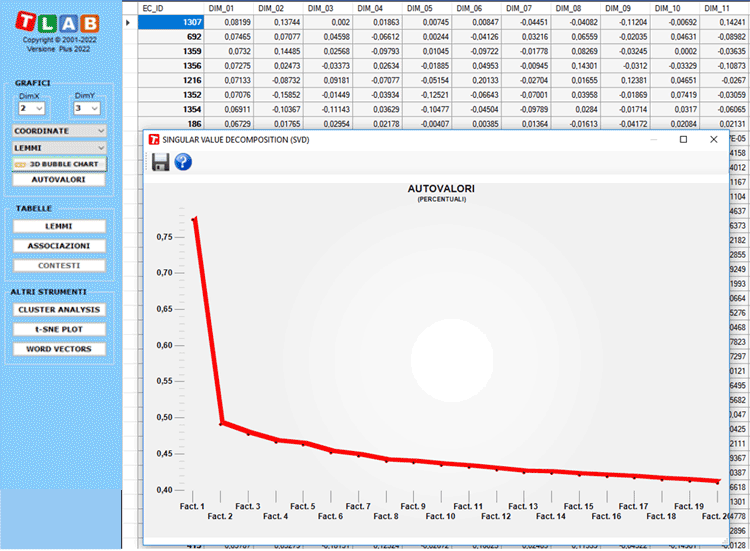750x551 pixels.
Task: Click the DIM_08 column header
Action: (x=576, y=9)
